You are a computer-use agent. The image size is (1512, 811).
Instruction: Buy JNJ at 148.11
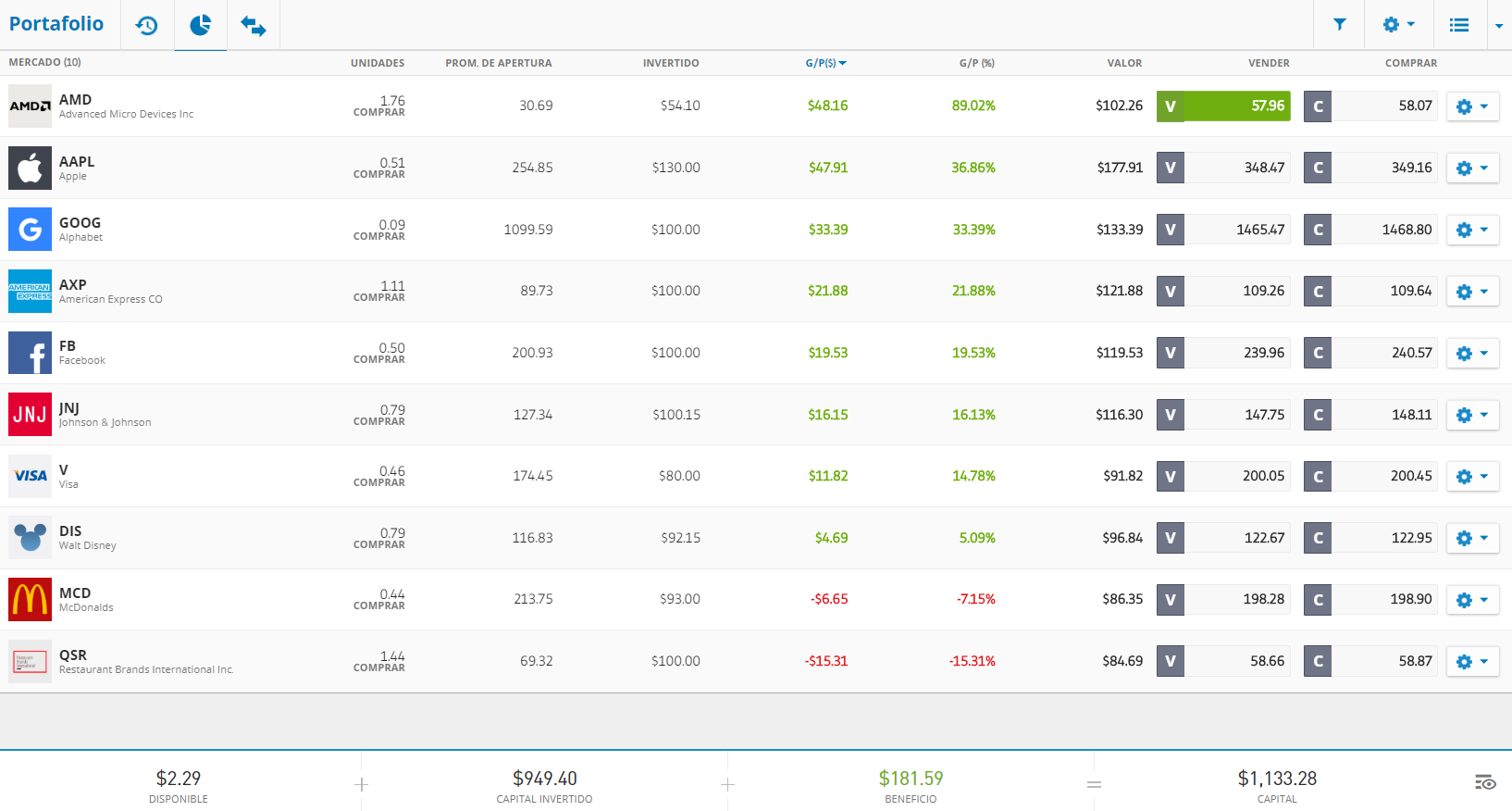pyautogui.click(x=1370, y=415)
